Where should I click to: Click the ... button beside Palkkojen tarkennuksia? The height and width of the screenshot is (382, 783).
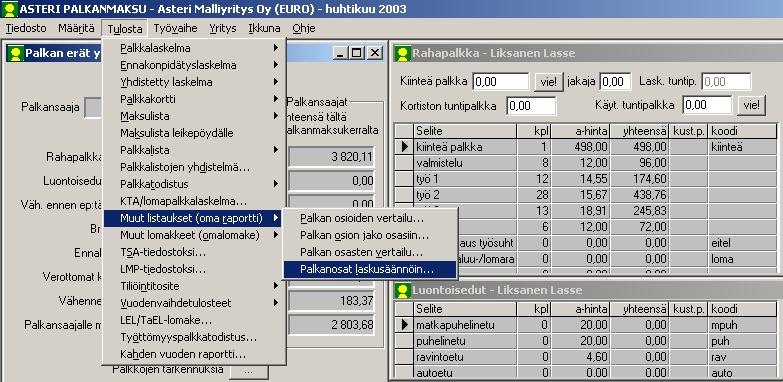pyautogui.click(x=249, y=371)
